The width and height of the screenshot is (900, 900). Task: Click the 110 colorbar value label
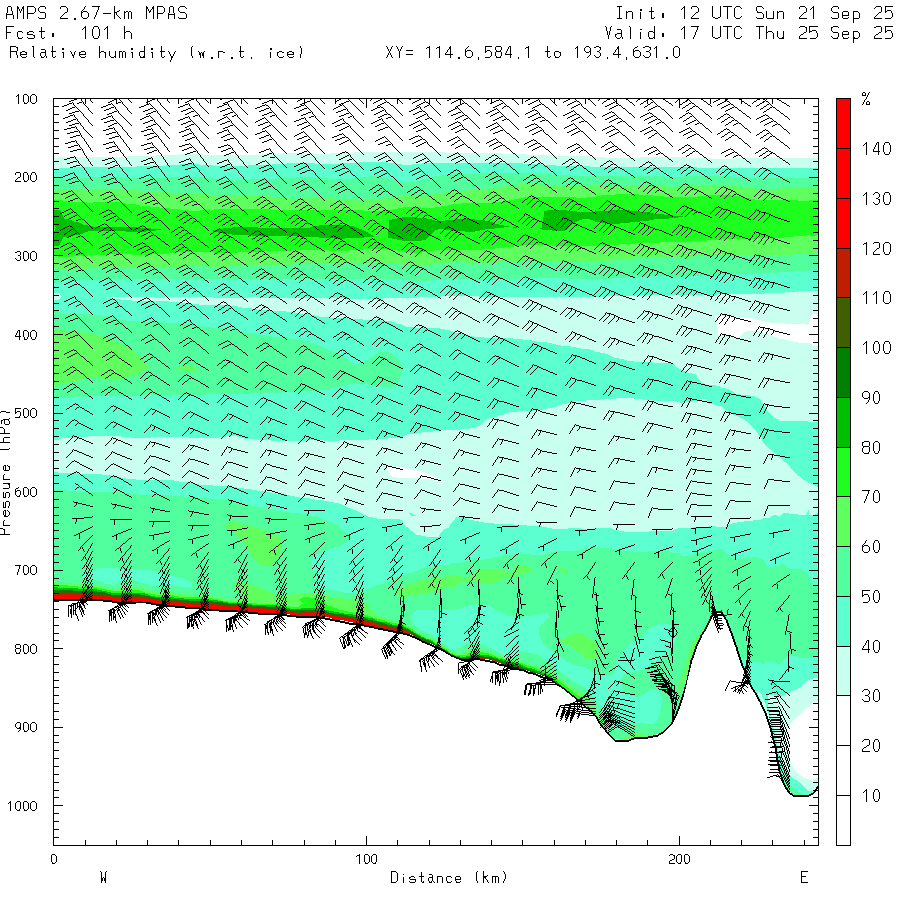pyautogui.click(x=876, y=298)
